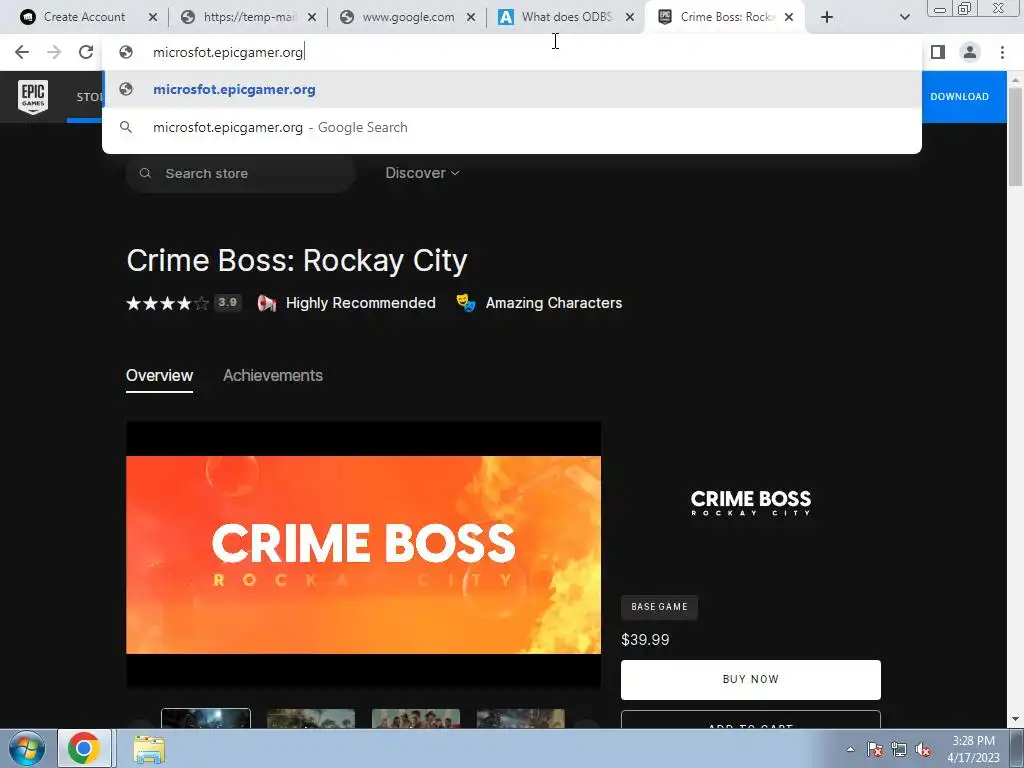Click the taskbar clock 3:28 PM
The height and width of the screenshot is (768, 1024).
pyautogui.click(x=973, y=741)
